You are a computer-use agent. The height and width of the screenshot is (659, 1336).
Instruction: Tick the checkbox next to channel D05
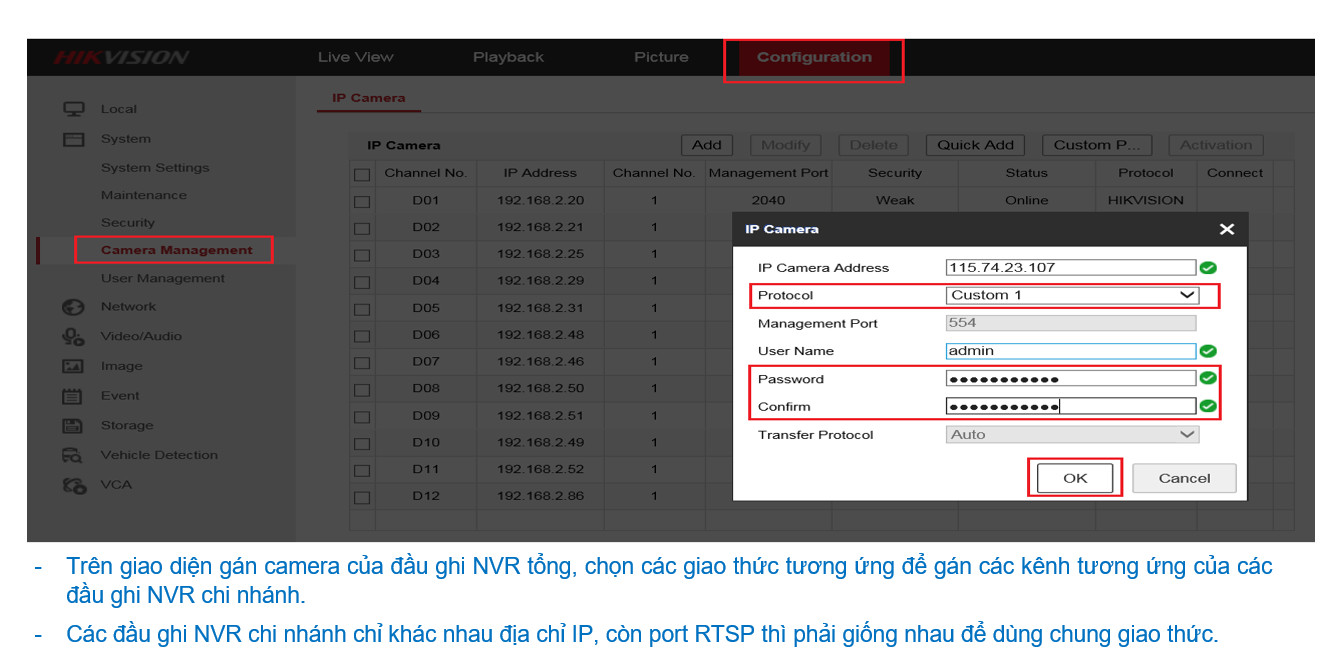point(362,309)
